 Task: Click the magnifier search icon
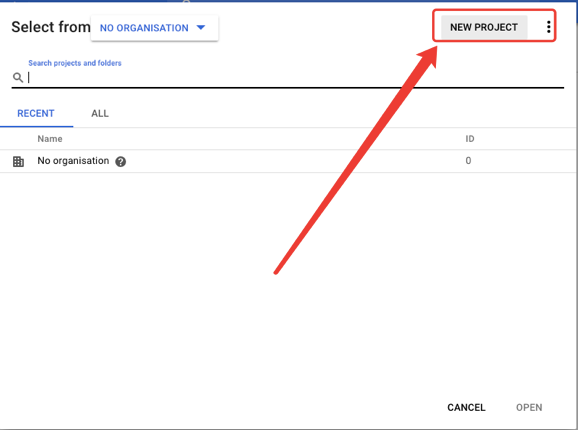[18, 77]
